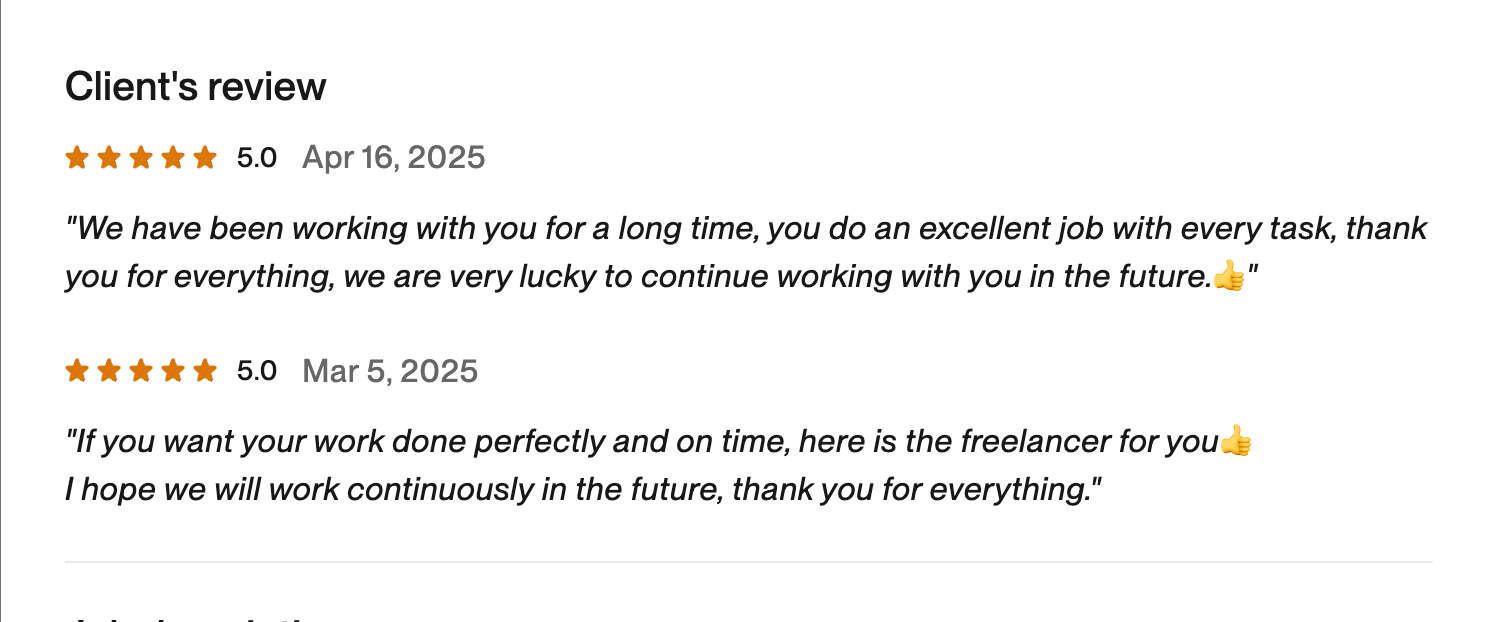1496x622 pixels.
Task: Click the first star of the Mar 5 rating
Action: [x=77, y=372]
